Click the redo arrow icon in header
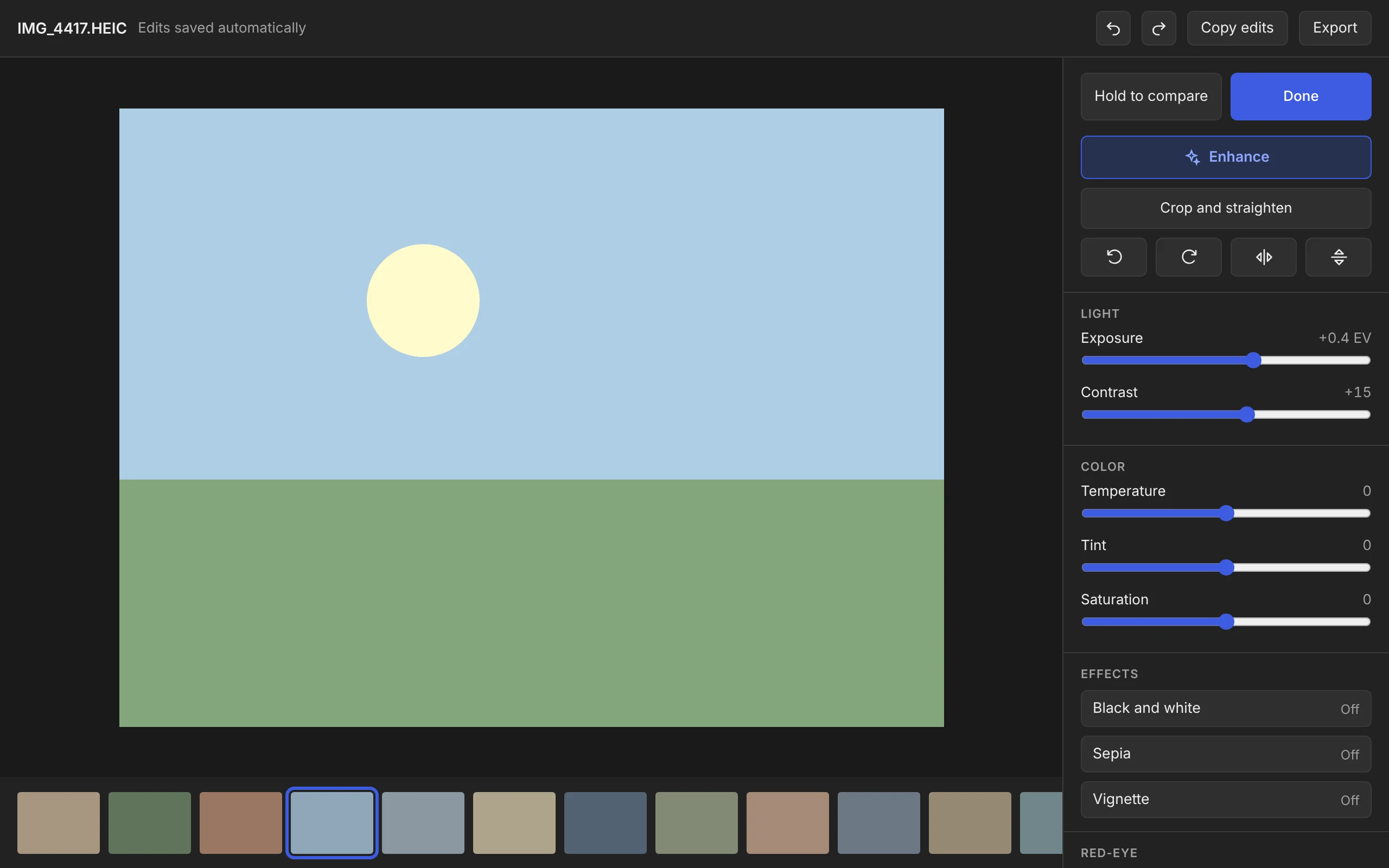This screenshot has height=868, width=1389. pos(1158,28)
